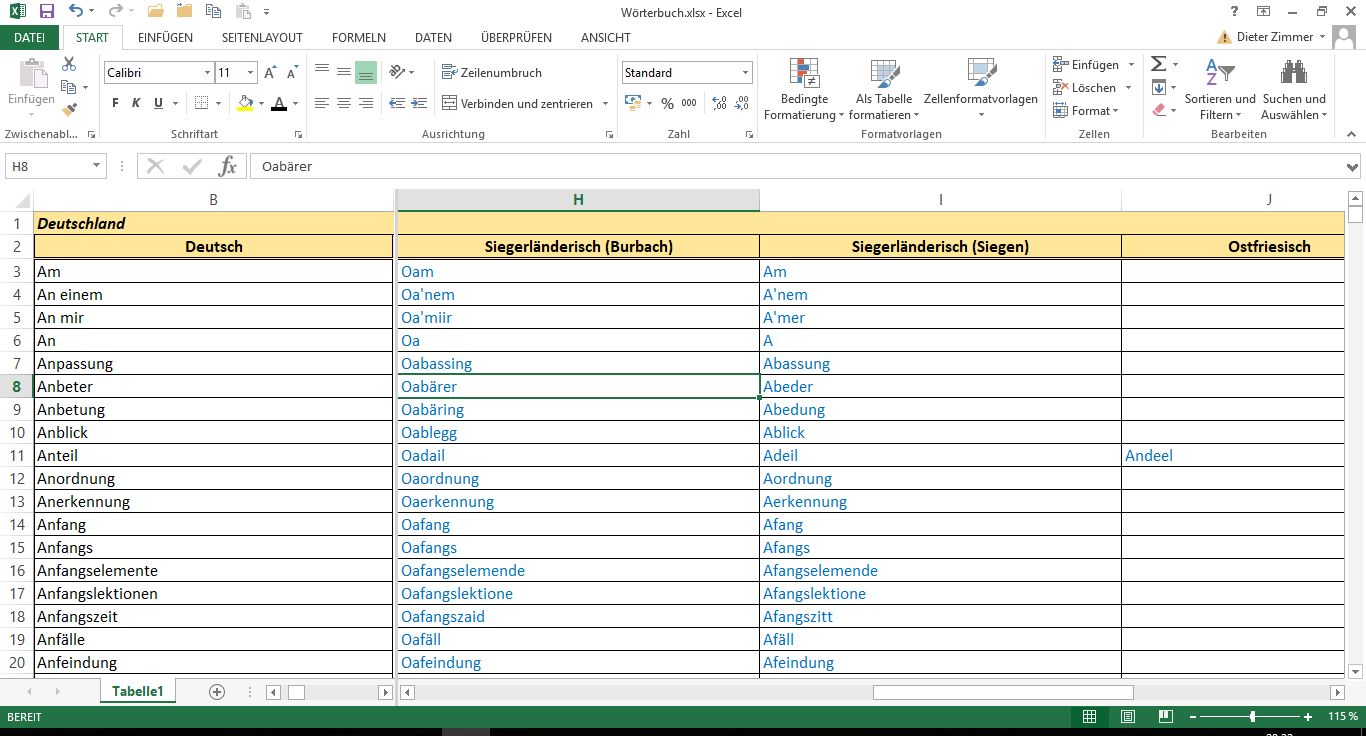Open Sortieren und Filtern
Viewport: 1366px width, 736px height.
pos(1220,90)
